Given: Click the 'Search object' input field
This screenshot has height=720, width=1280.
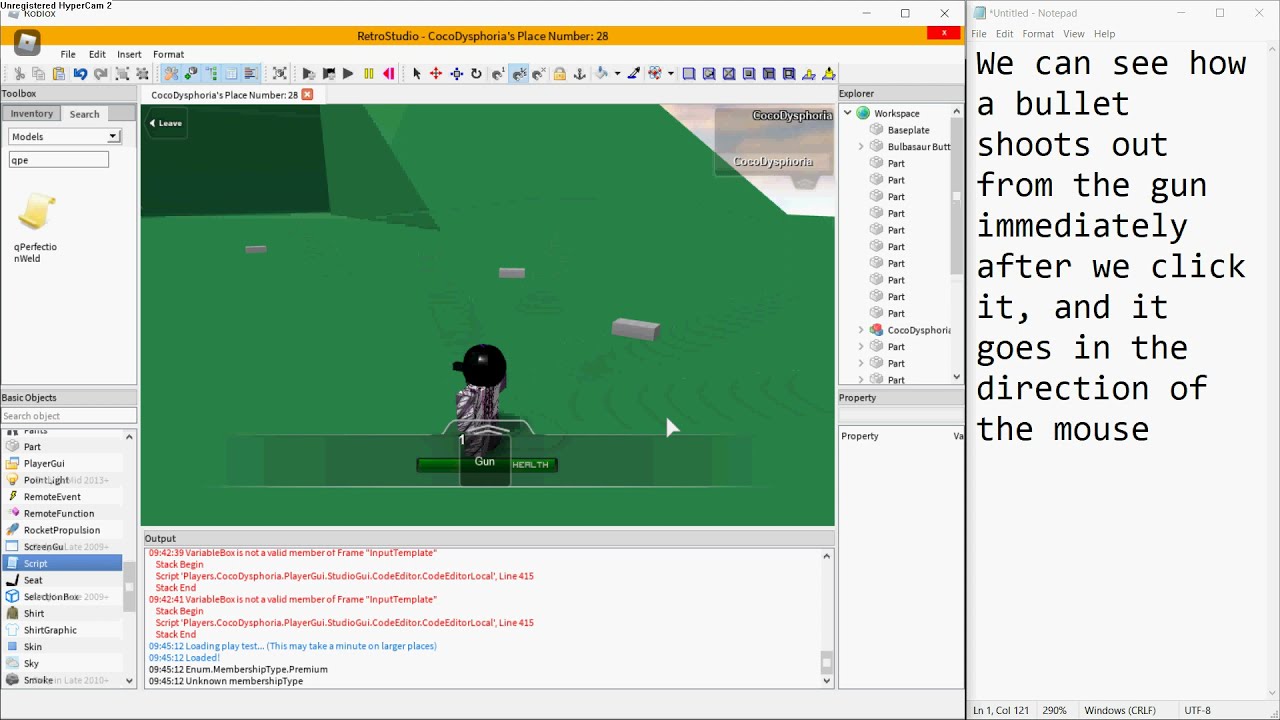Looking at the screenshot, I should (x=68, y=416).
